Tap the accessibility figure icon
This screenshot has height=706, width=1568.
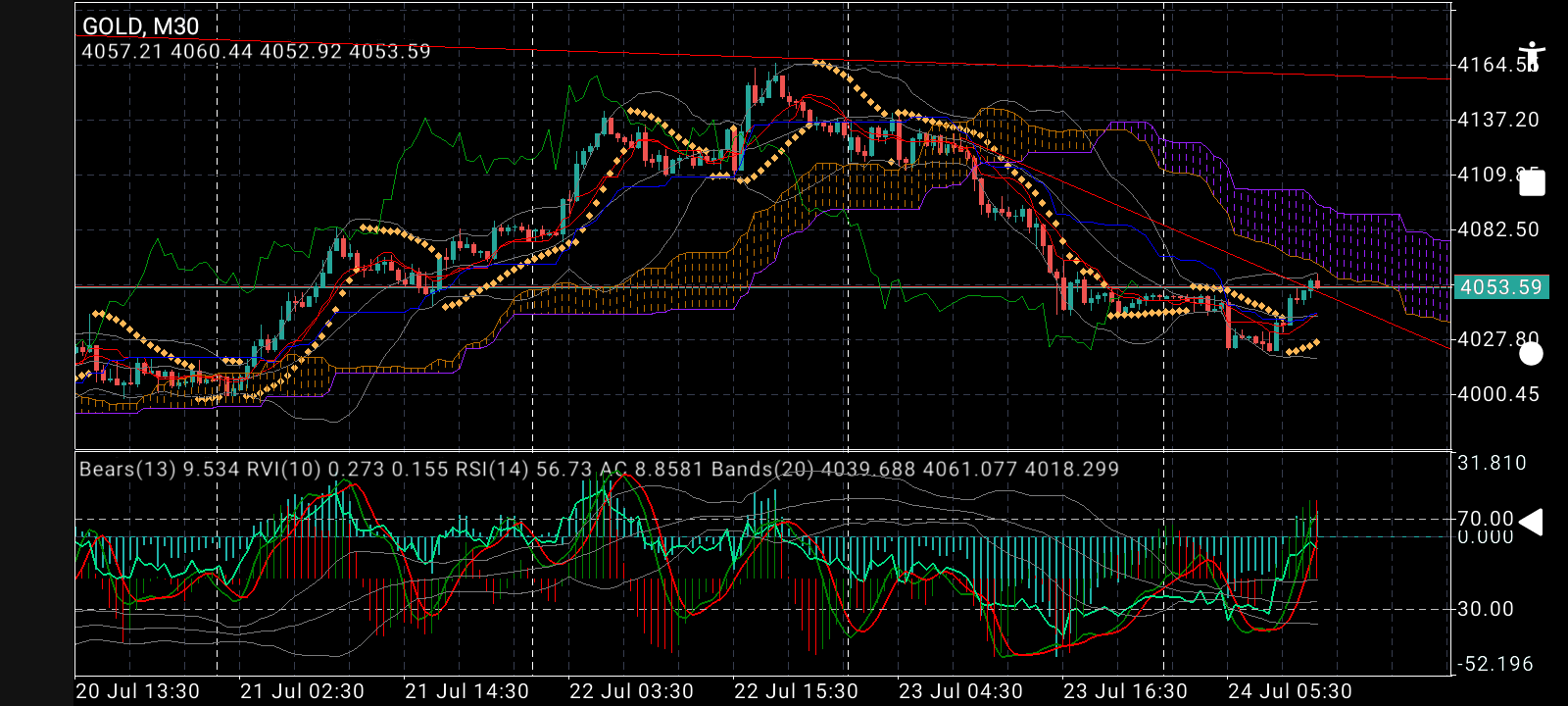click(1531, 56)
